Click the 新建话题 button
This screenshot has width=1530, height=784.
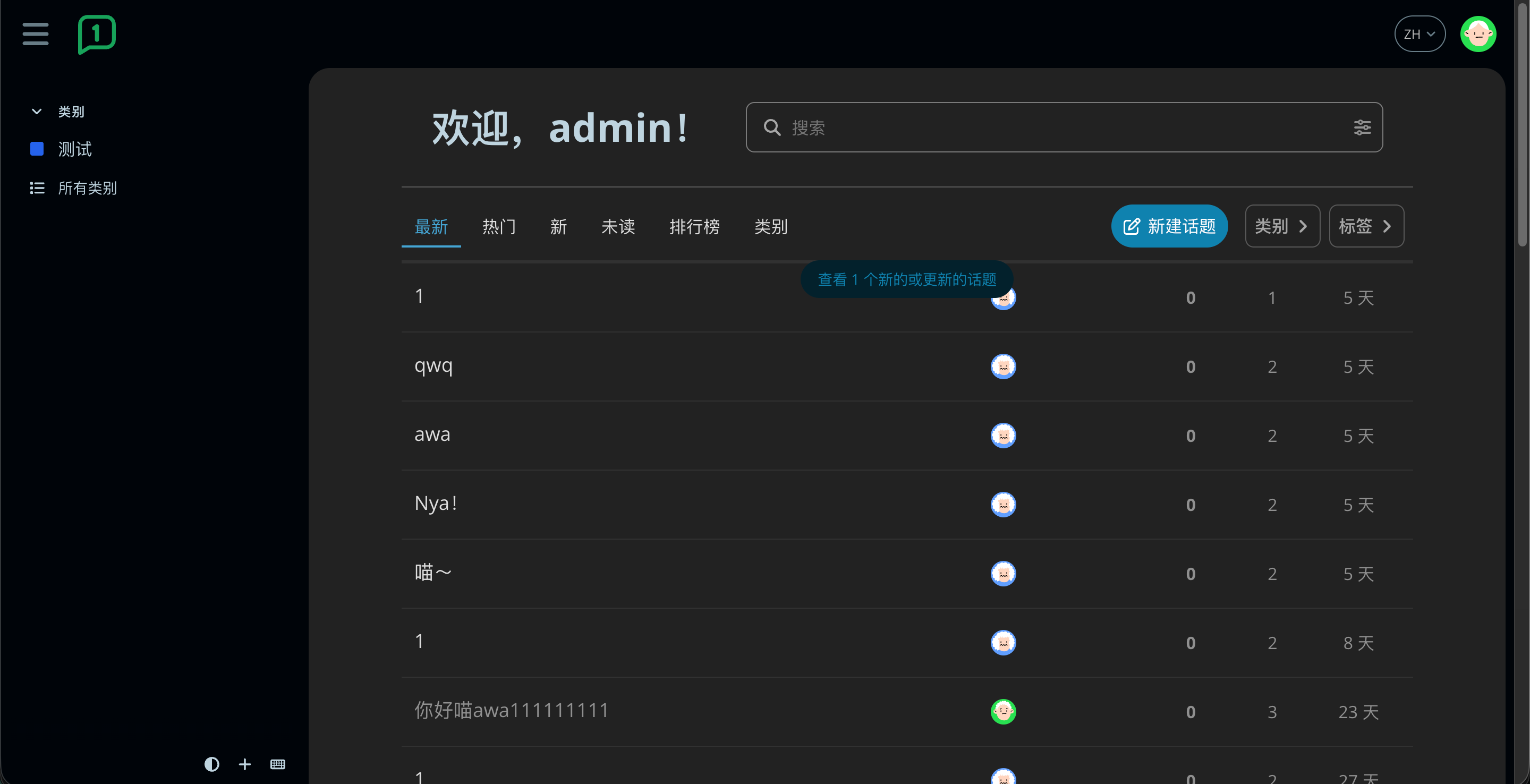1169,226
